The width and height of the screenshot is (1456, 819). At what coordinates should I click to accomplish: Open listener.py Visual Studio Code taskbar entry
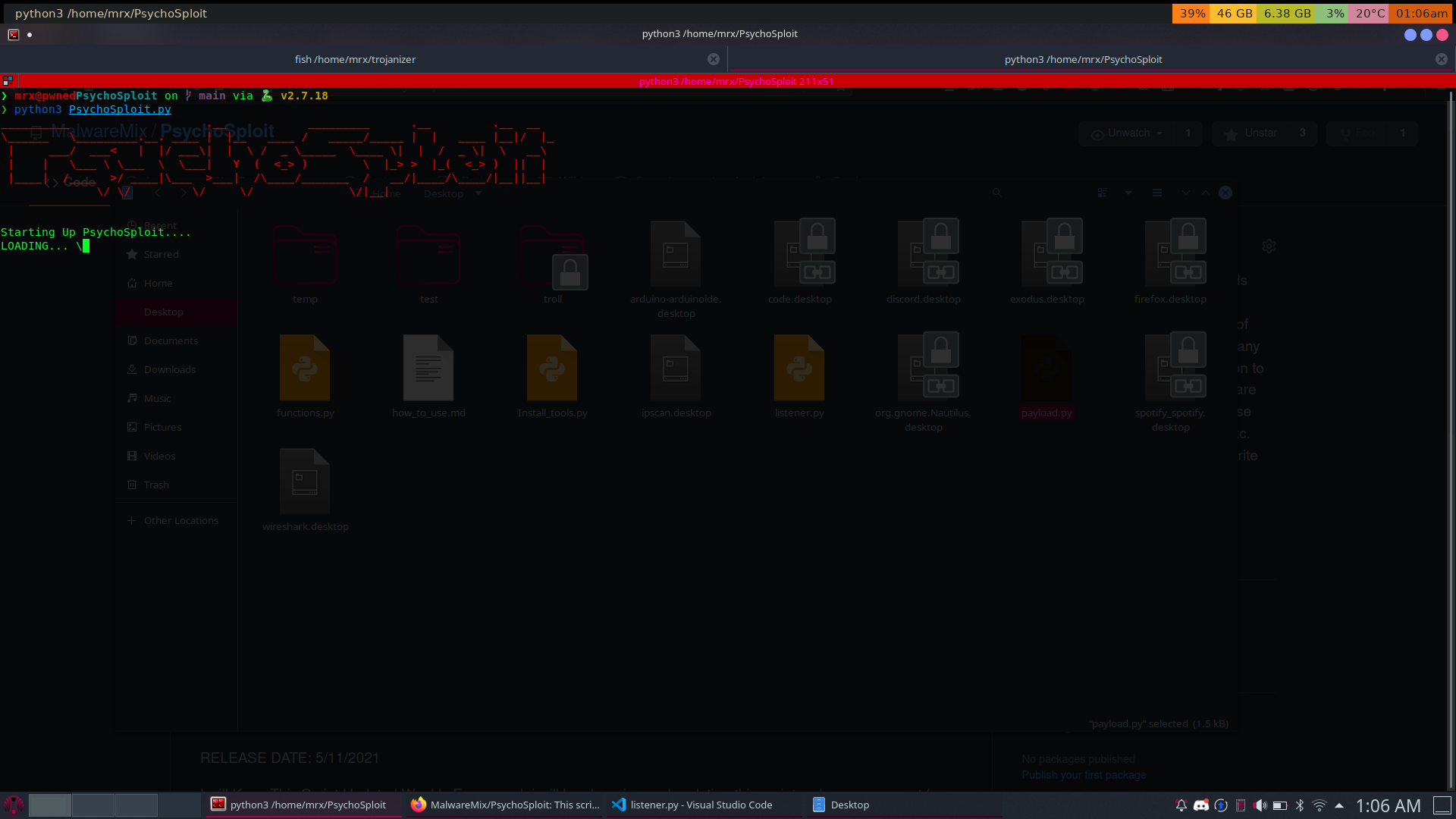[701, 805]
